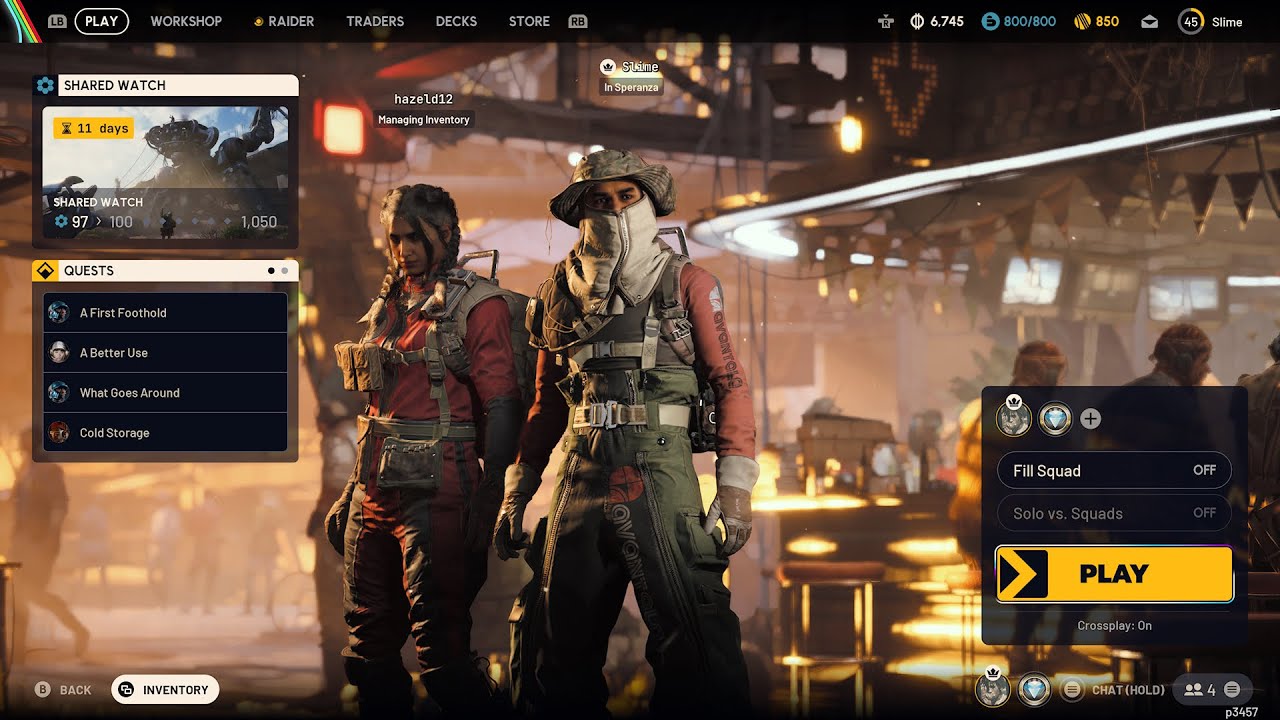Open the INVENTORY button

point(165,690)
